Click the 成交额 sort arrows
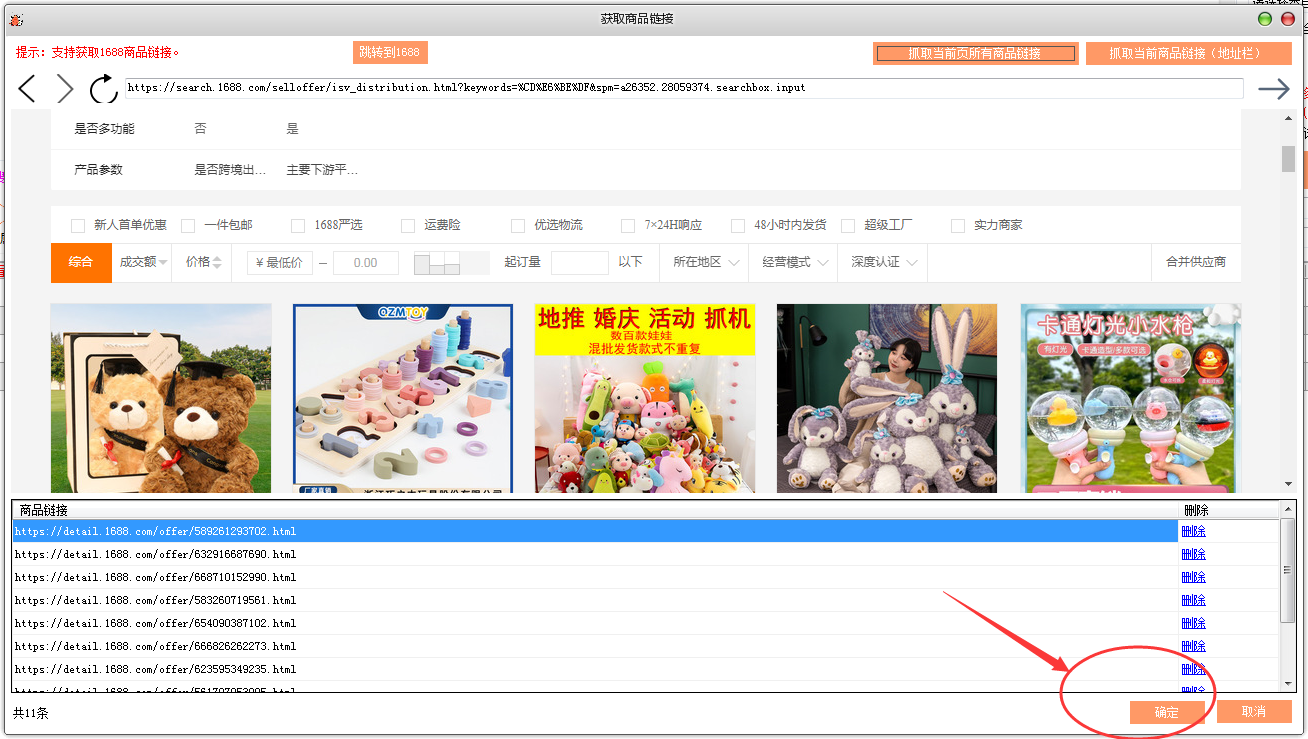This screenshot has width=1308, height=739. pyautogui.click(x=163, y=262)
